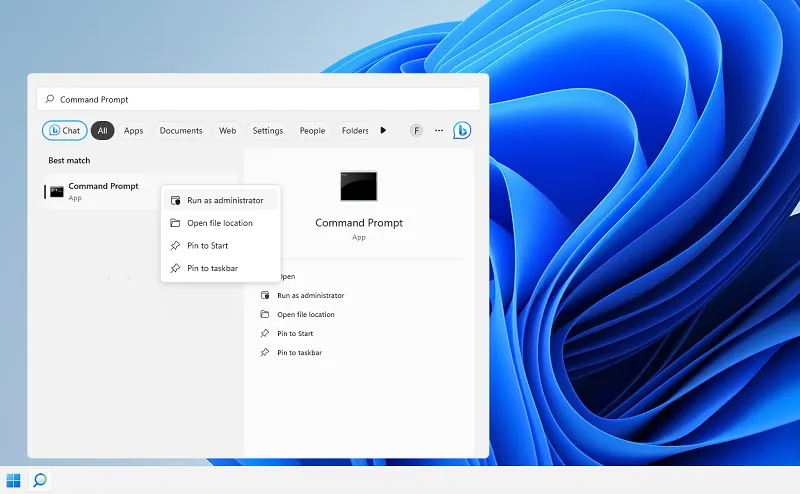Image resolution: width=800 pixels, height=494 pixels.
Task: Click Command Prompt title in preview pane
Action: (359, 223)
